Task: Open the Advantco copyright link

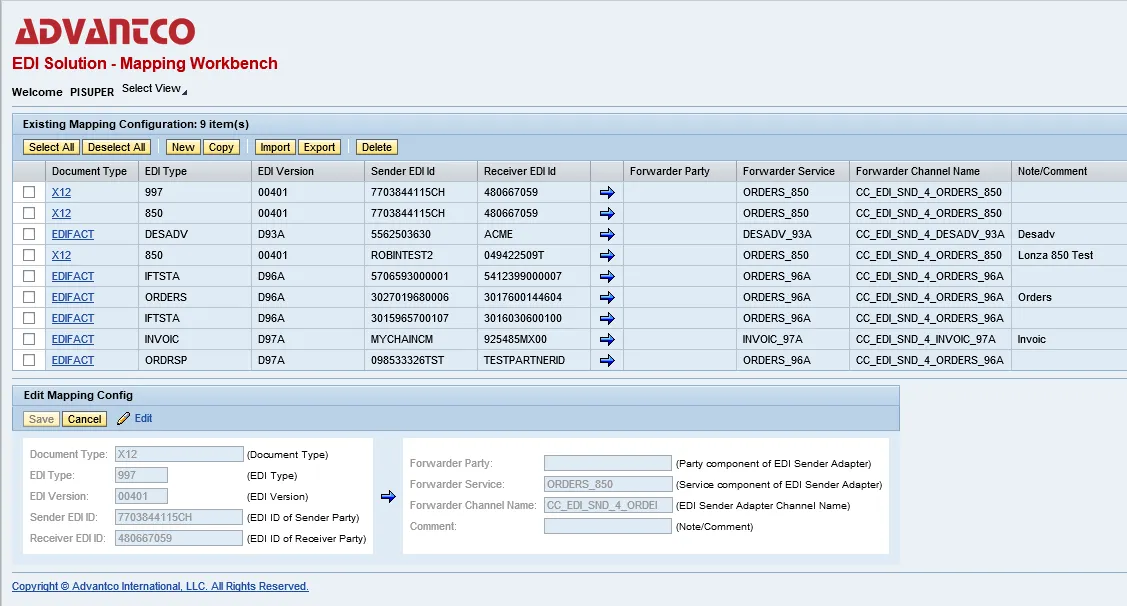Action: pyautogui.click(x=160, y=587)
